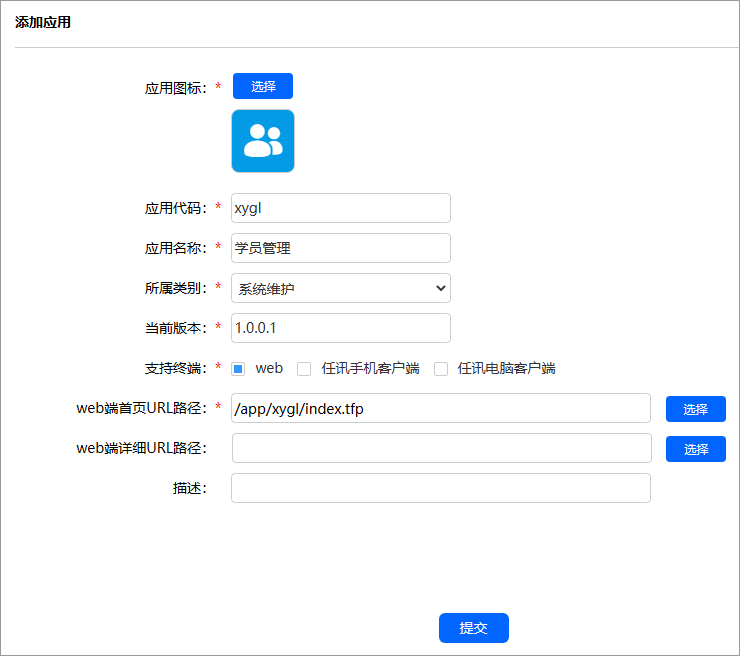Viewport: 740px width, 656px height.
Task: Open the 所属类别 dropdown showing 系统维护
Action: (x=340, y=288)
